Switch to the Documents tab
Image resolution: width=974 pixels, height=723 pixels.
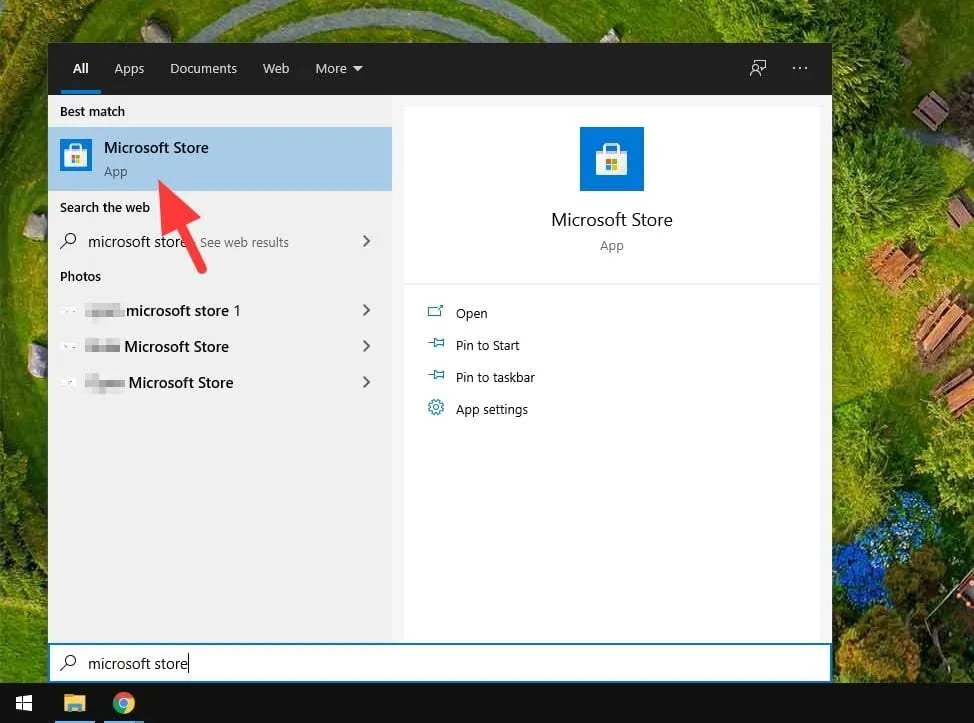[203, 68]
